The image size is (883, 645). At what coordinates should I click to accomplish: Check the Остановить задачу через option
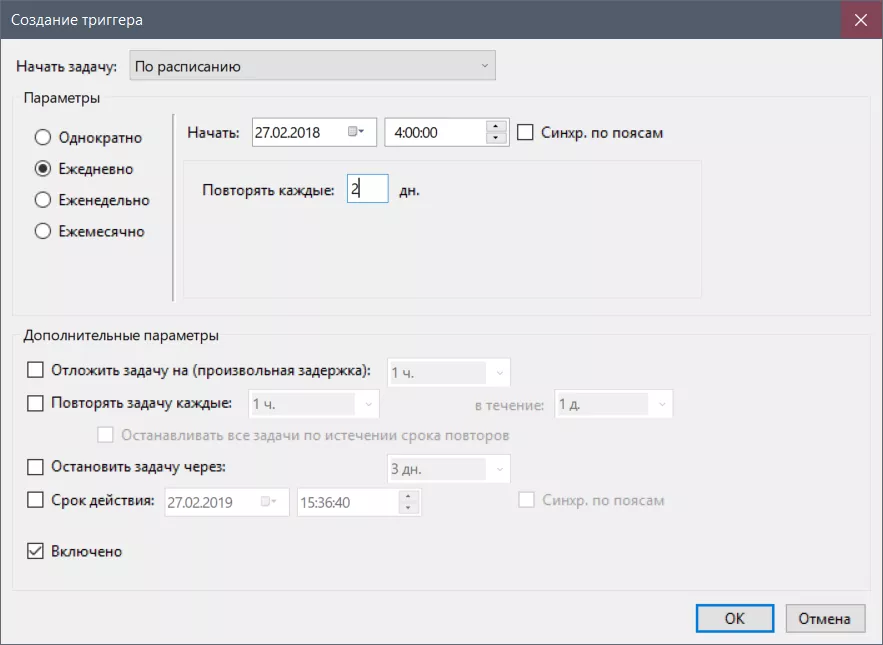36,467
